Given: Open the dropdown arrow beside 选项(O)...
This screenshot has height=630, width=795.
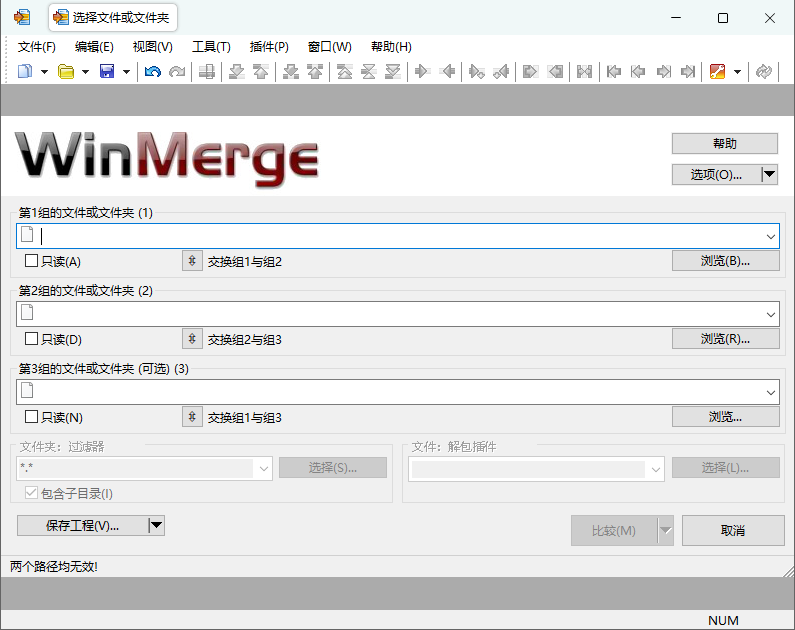Looking at the screenshot, I should tap(769, 174).
